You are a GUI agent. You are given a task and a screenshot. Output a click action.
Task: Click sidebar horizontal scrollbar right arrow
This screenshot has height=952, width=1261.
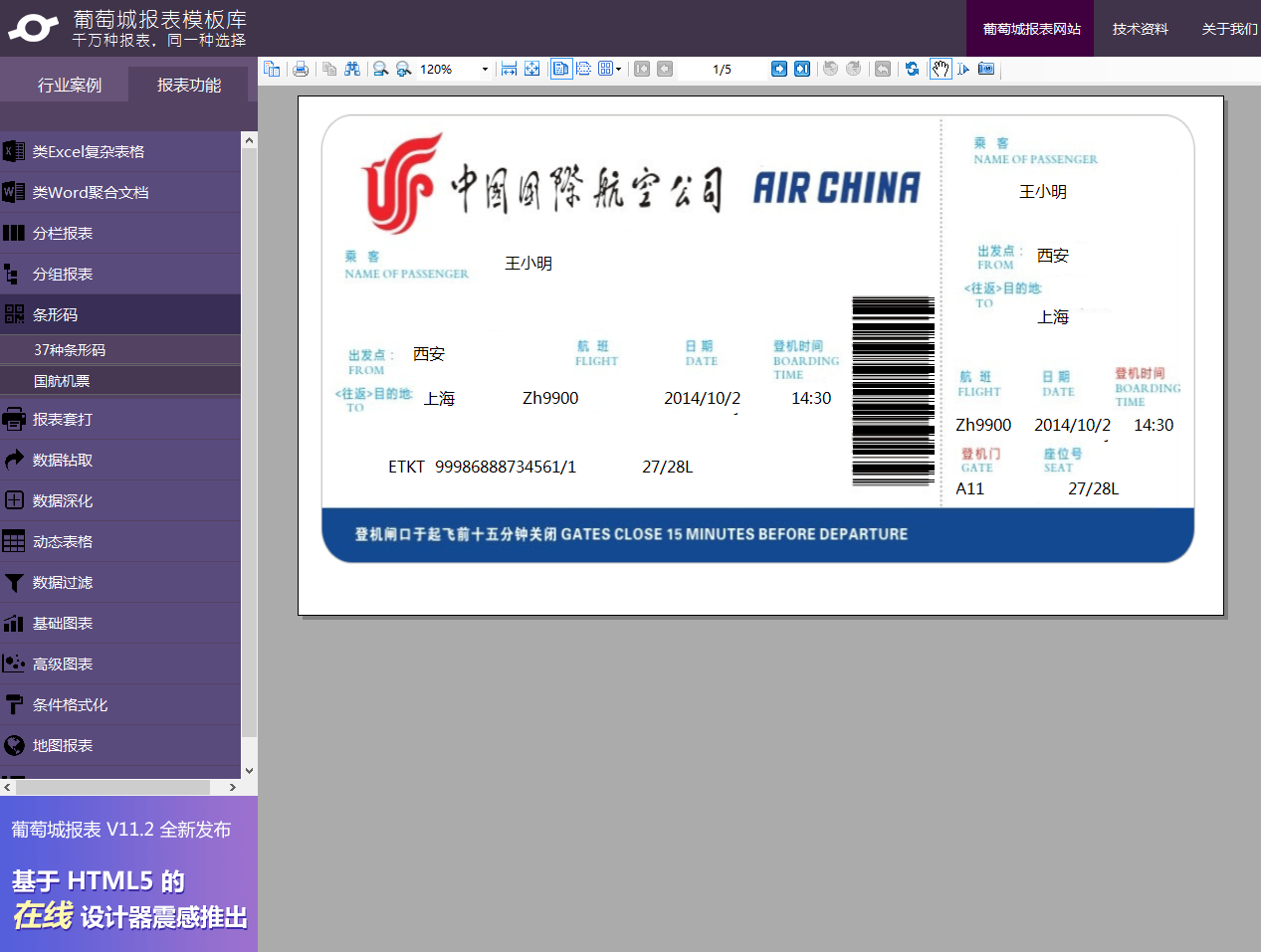(x=233, y=787)
